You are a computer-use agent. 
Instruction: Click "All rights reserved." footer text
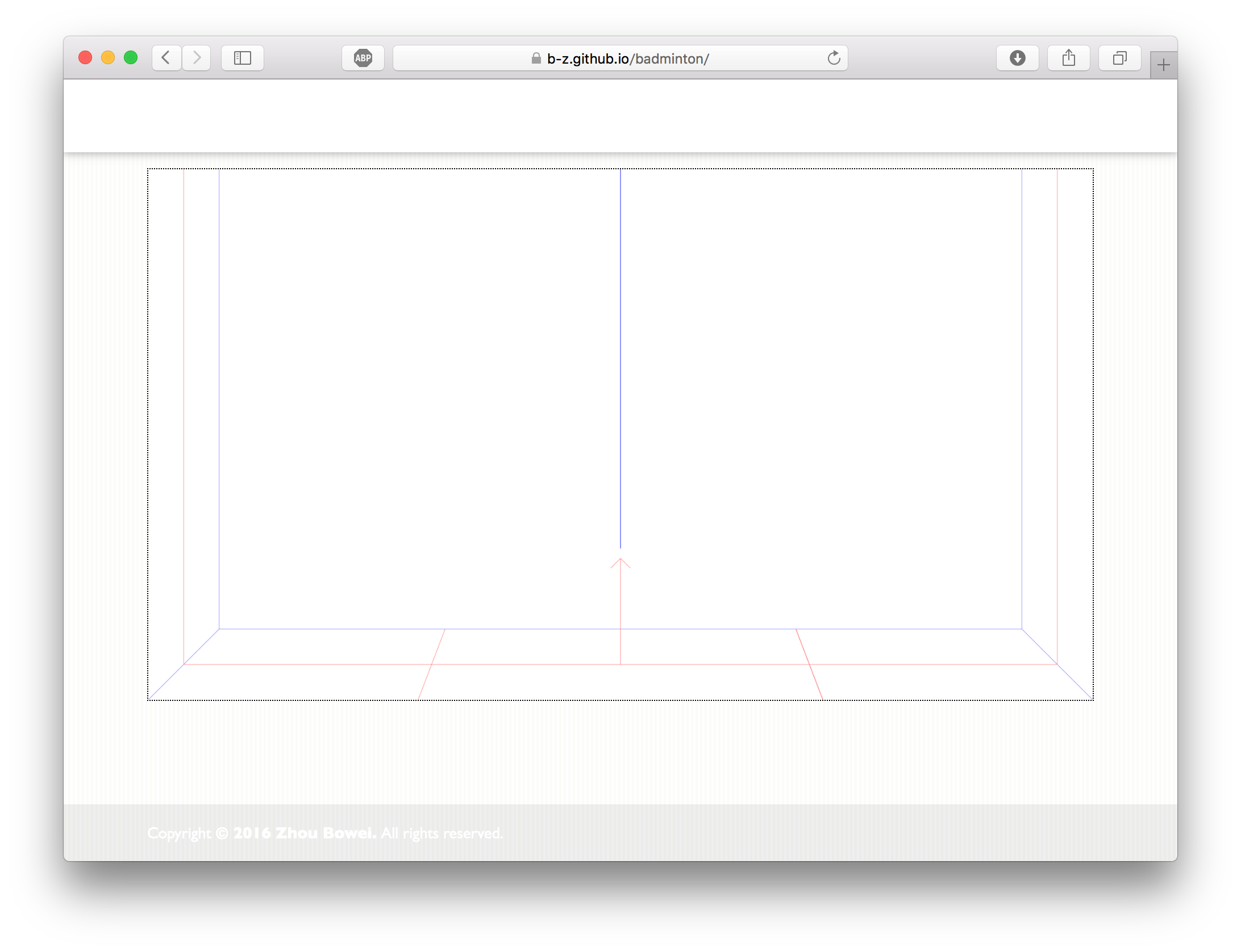[442, 833]
